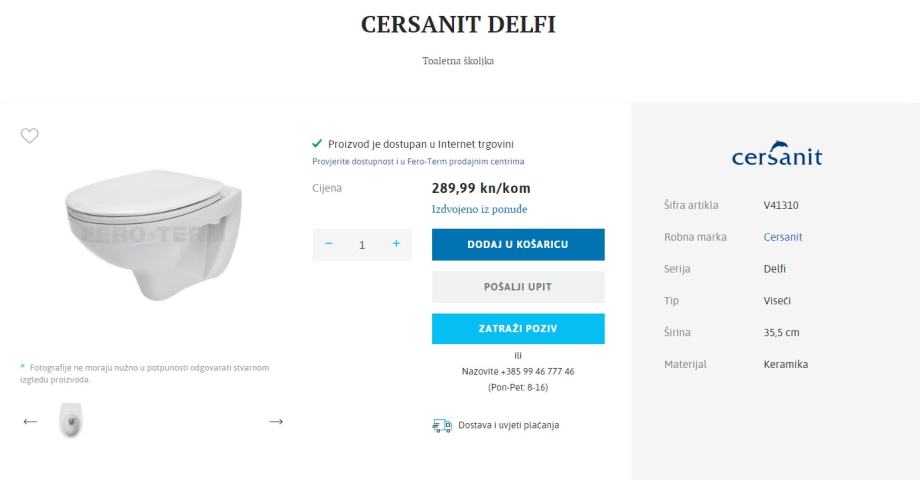Open Dostava i uvjeti plaćanja link
The width and height of the screenshot is (920, 480).
508,425
